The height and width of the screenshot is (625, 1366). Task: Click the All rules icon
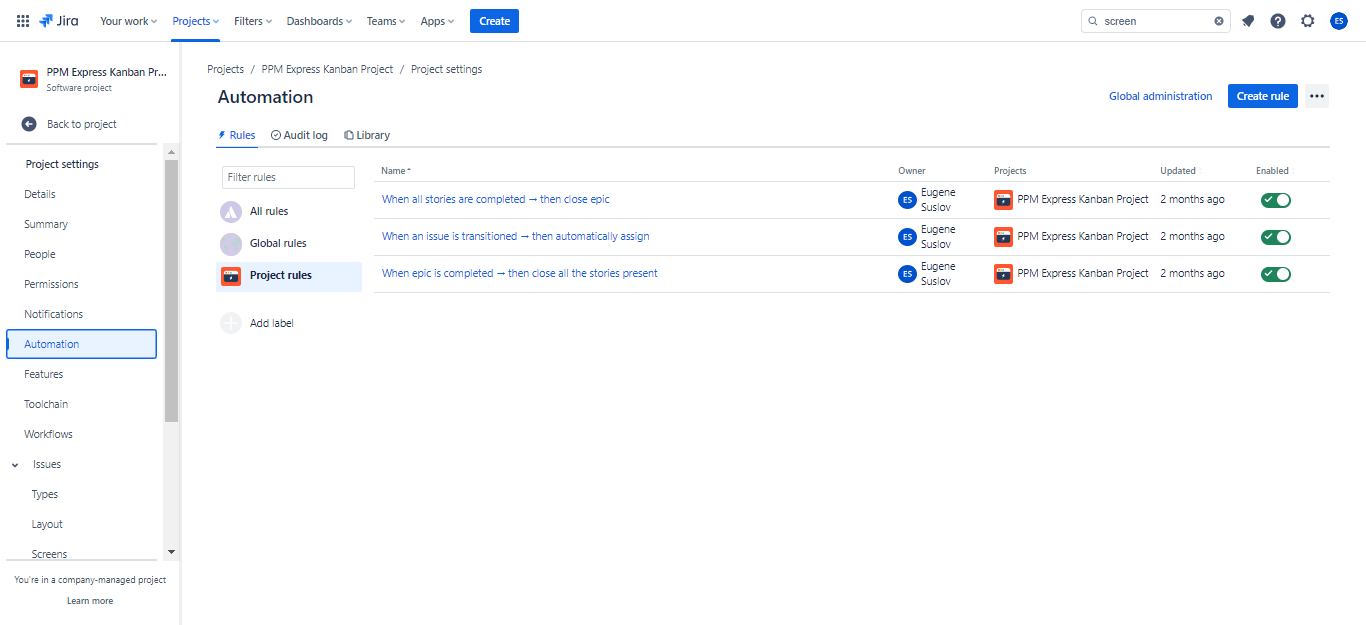click(x=231, y=212)
